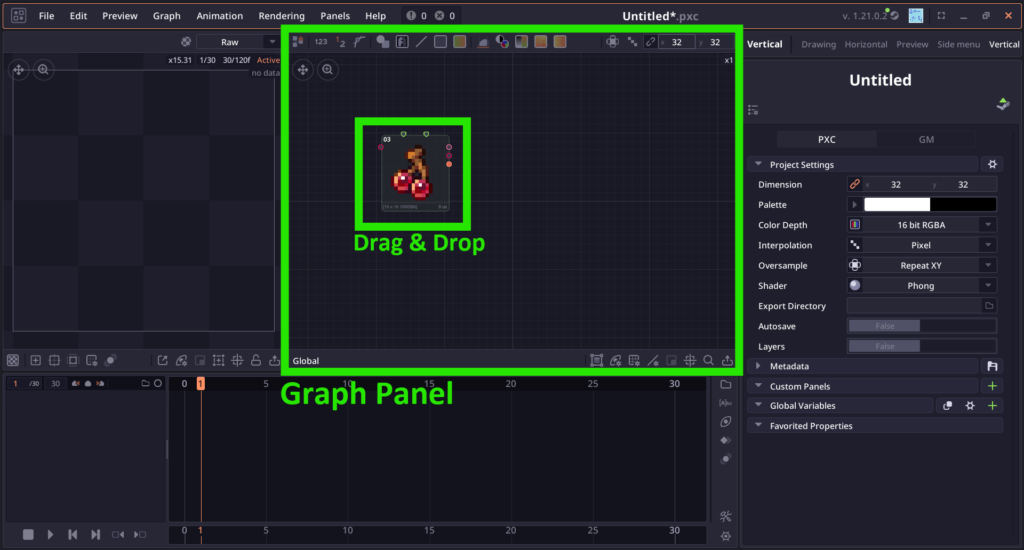The width and height of the screenshot is (1024, 550).
Task: Click the graph focus frame icon
Action: pyautogui.click(x=596, y=361)
